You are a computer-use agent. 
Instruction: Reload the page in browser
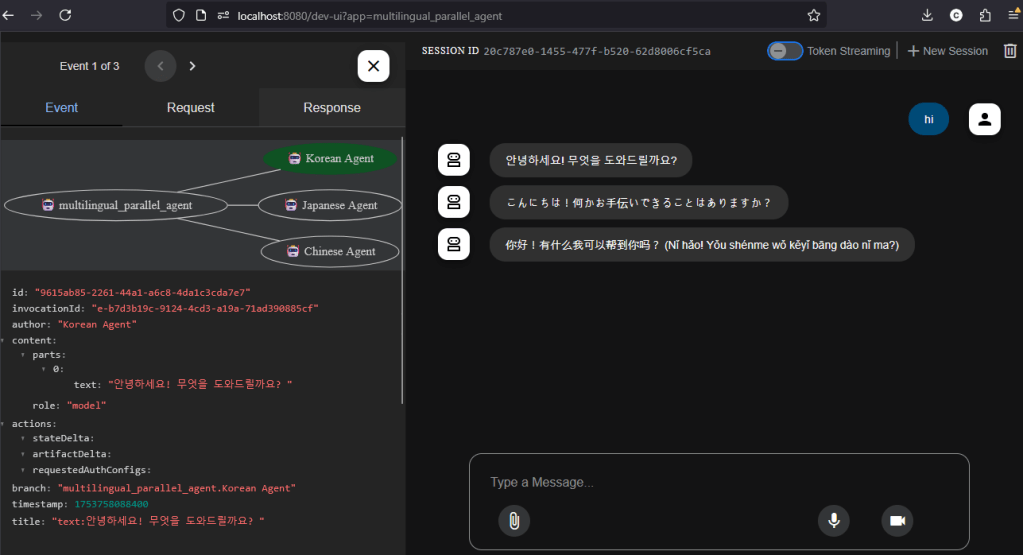click(65, 16)
